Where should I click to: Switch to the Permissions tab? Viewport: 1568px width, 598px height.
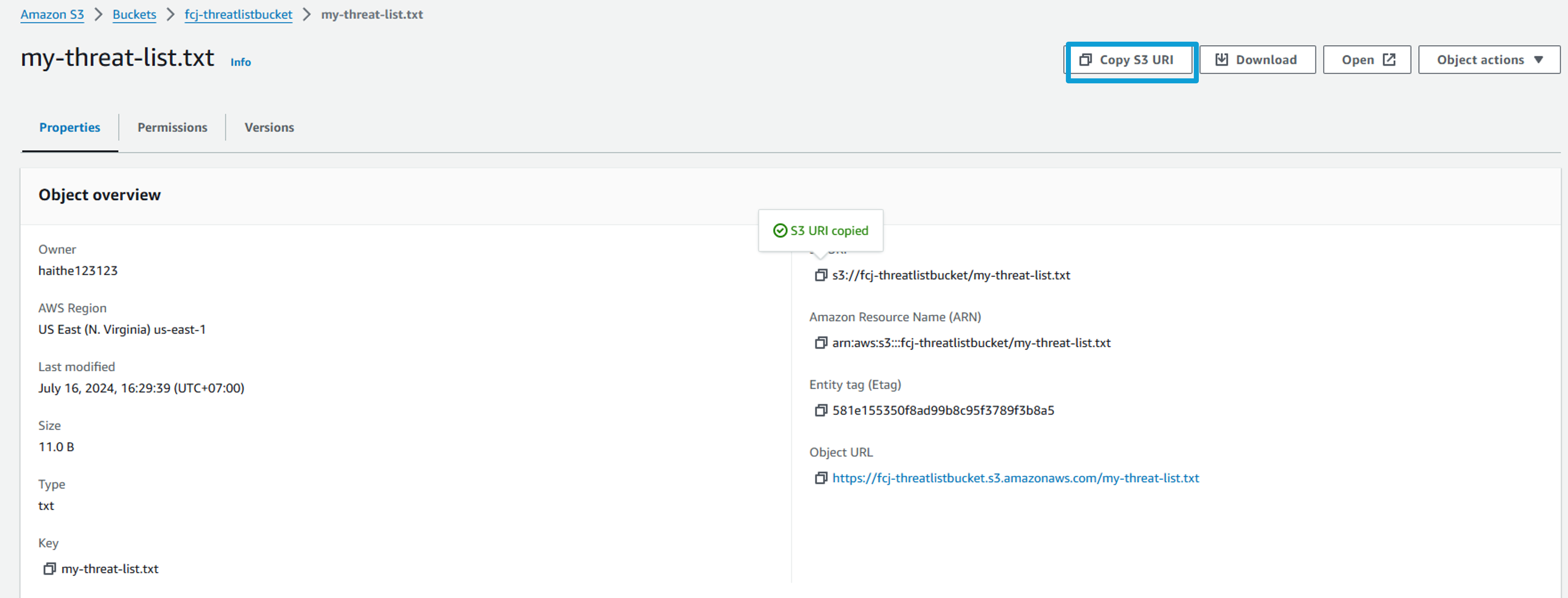coord(172,127)
